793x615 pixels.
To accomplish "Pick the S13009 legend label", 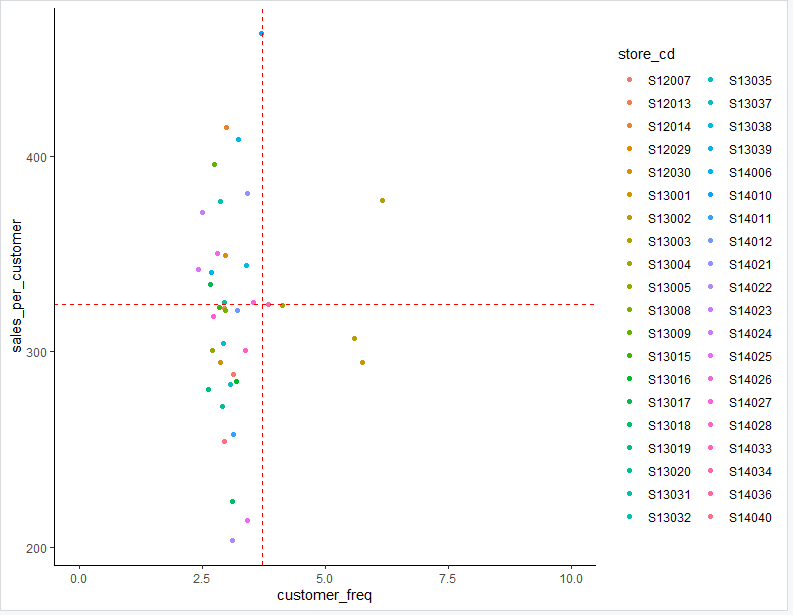I will pos(669,334).
